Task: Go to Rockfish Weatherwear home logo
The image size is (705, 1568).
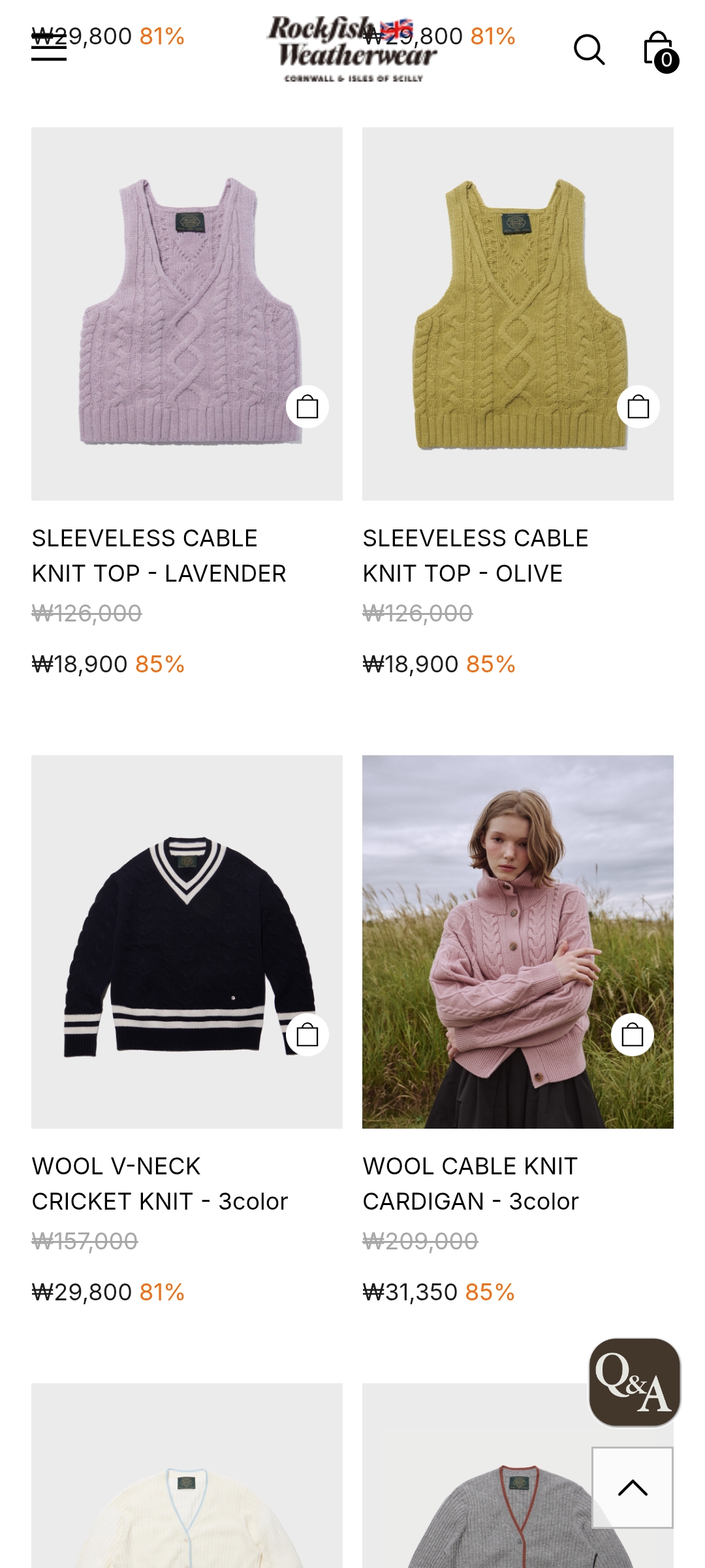Action: click(352, 49)
